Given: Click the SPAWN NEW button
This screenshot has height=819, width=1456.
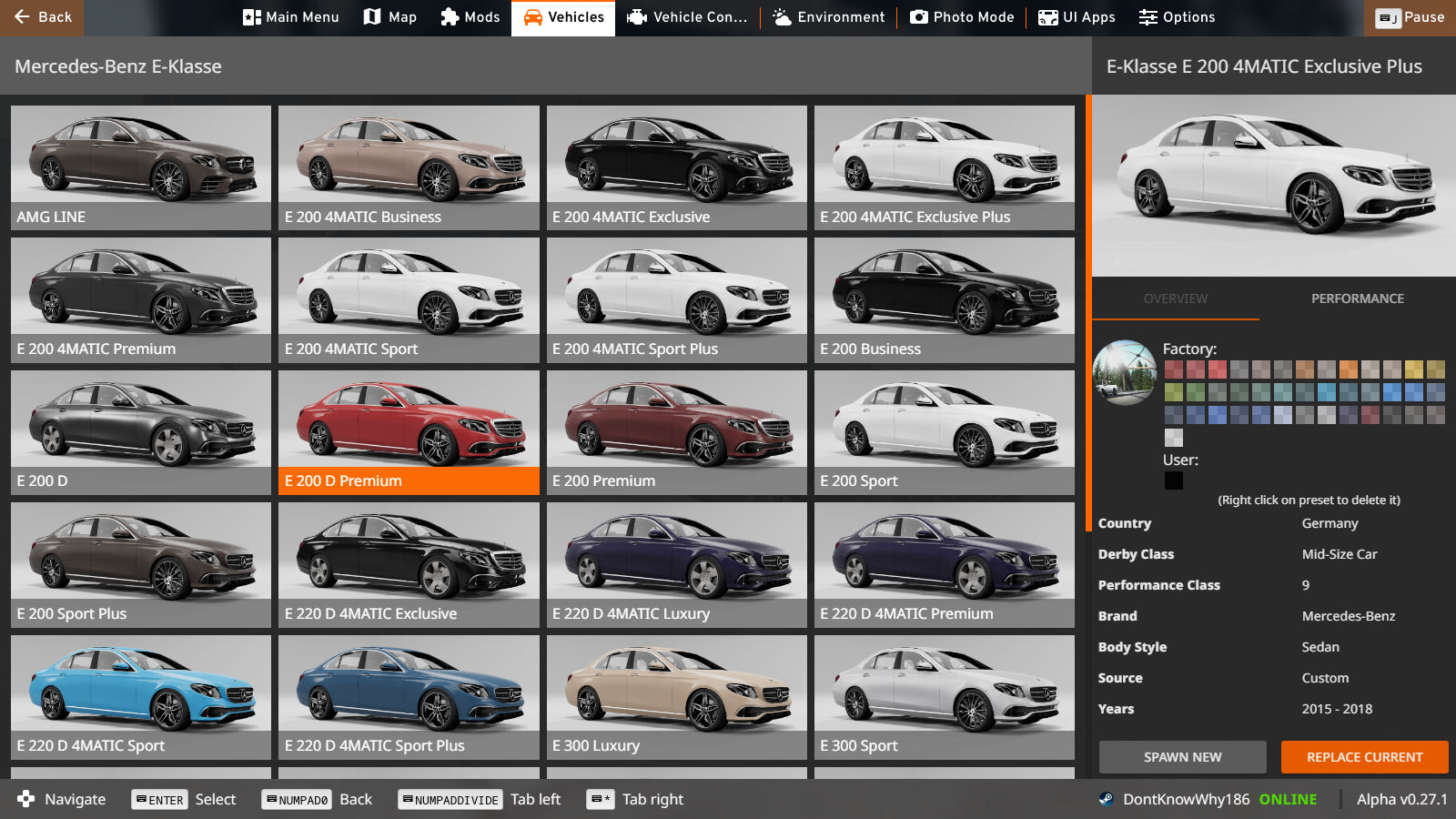Looking at the screenshot, I should click(1182, 757).
